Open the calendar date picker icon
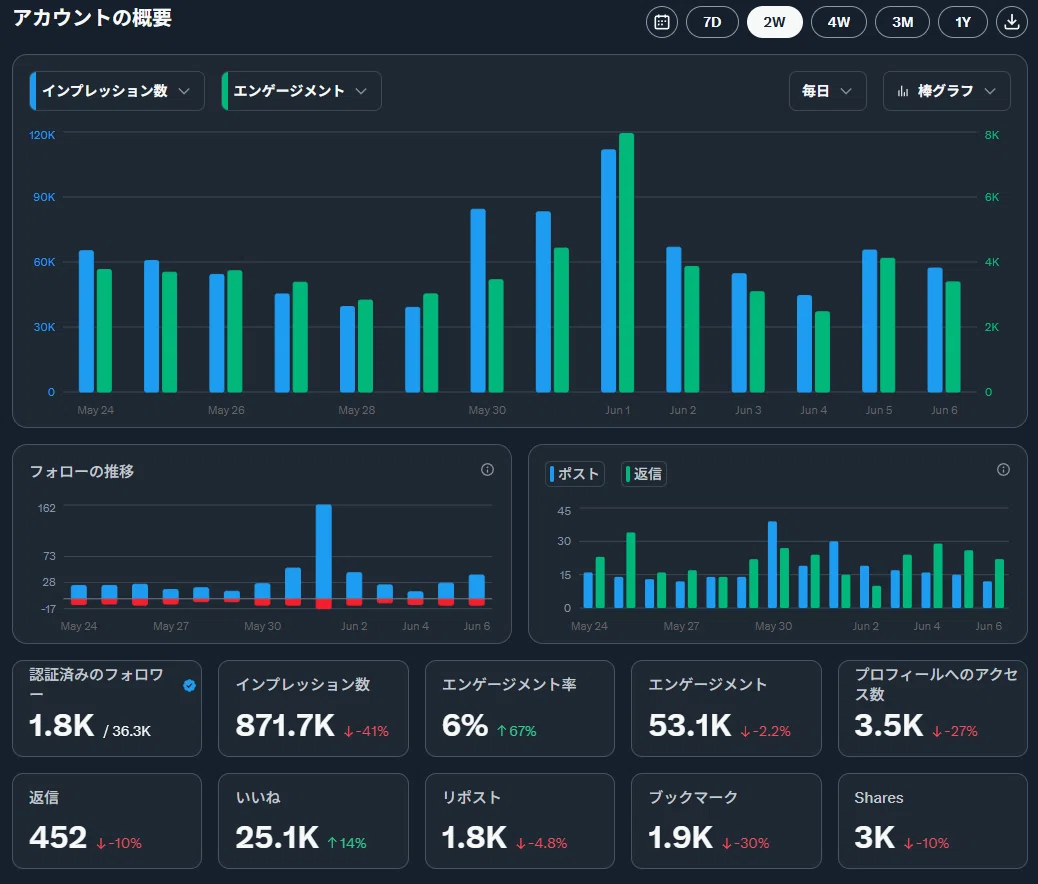 (661, 22)
